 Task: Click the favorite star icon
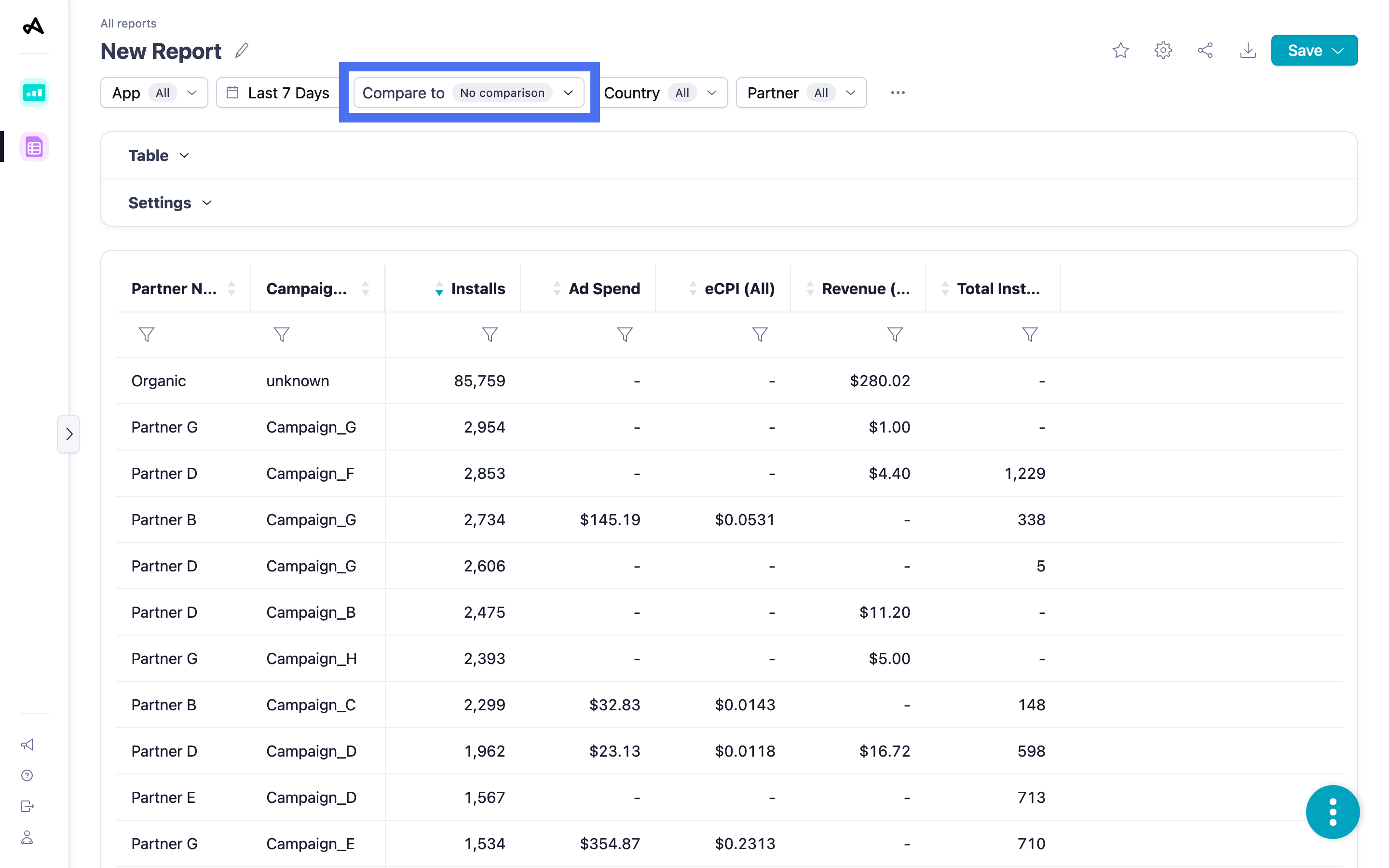coord(1120,51)
